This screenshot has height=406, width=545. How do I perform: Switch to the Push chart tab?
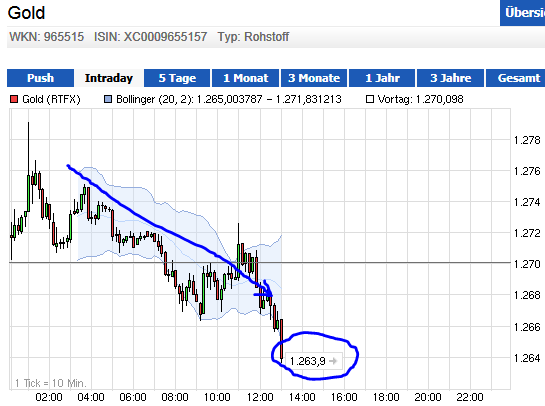coord(40,78)
